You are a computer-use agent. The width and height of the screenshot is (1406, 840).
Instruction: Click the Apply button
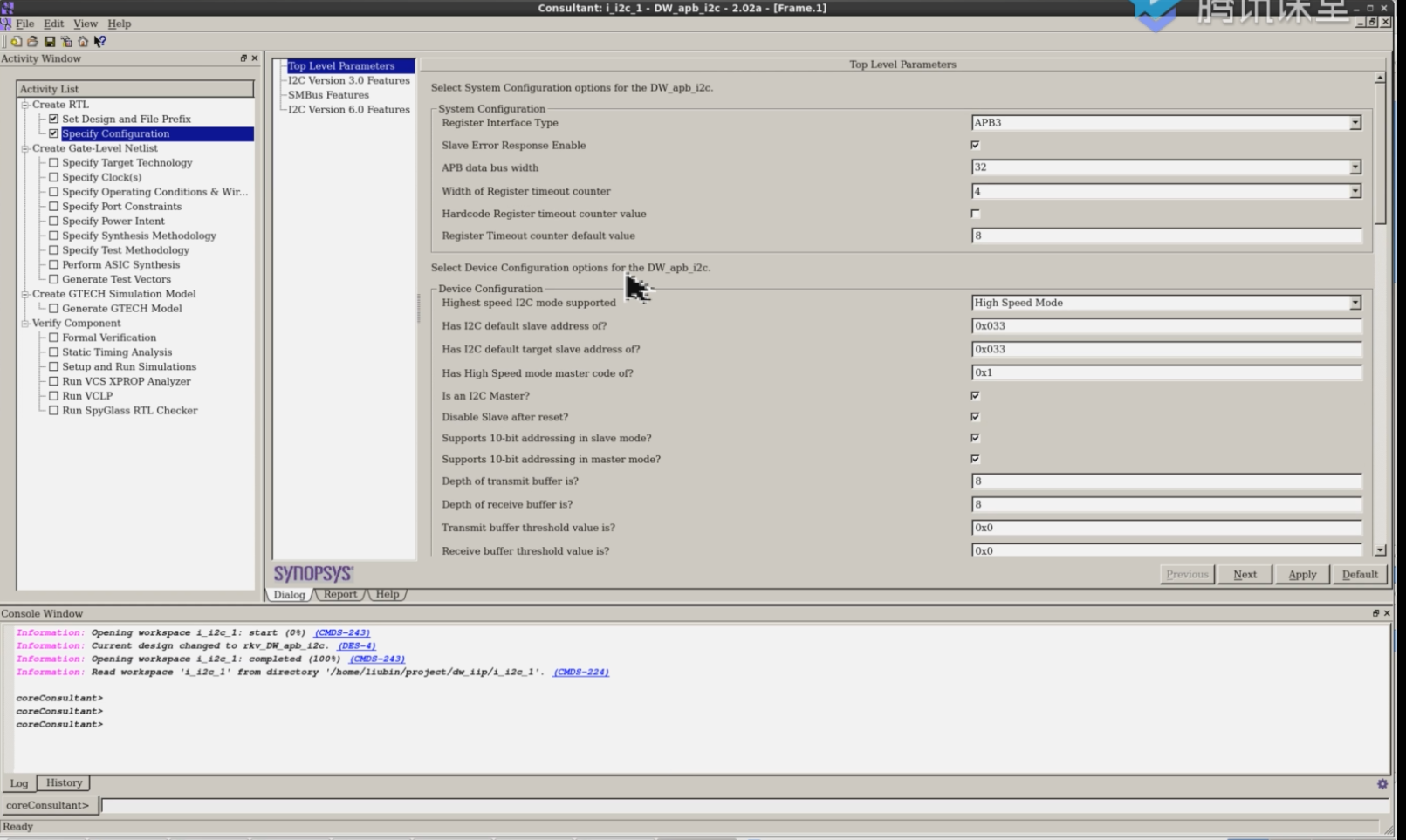tap(1302, 574)
